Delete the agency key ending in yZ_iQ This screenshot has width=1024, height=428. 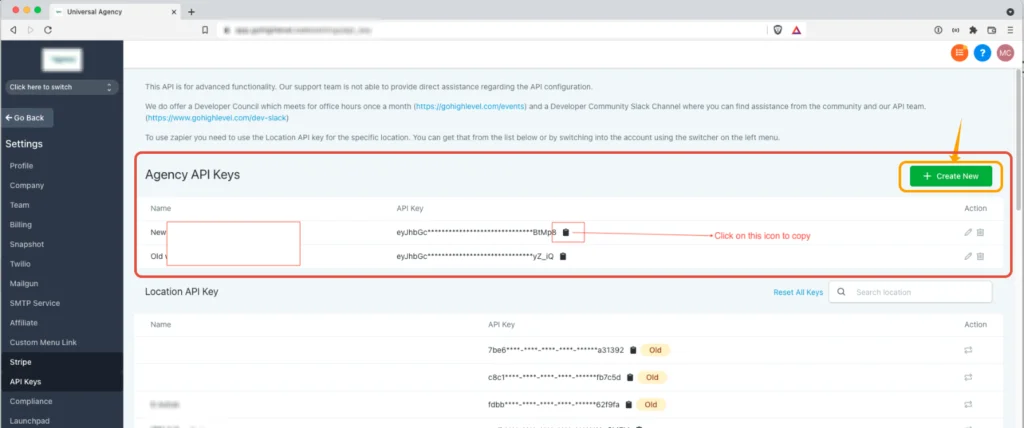pyautogui.click(x=980, y=256)
